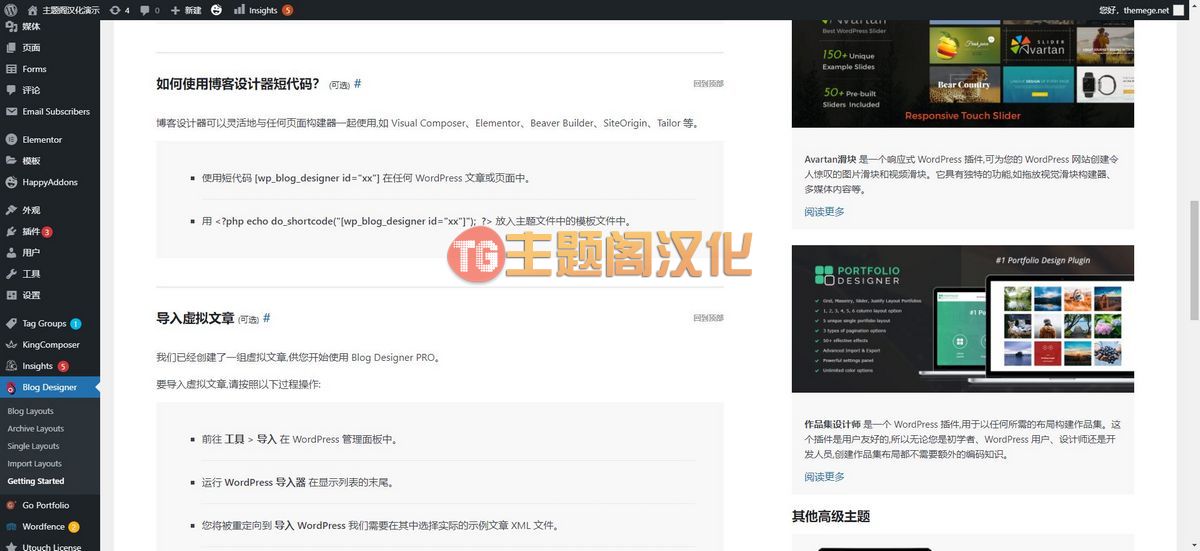Screen dimensions: 1200x551
Task: Select Blog Designer in the sidebar
Action: [x=50, y=387]
